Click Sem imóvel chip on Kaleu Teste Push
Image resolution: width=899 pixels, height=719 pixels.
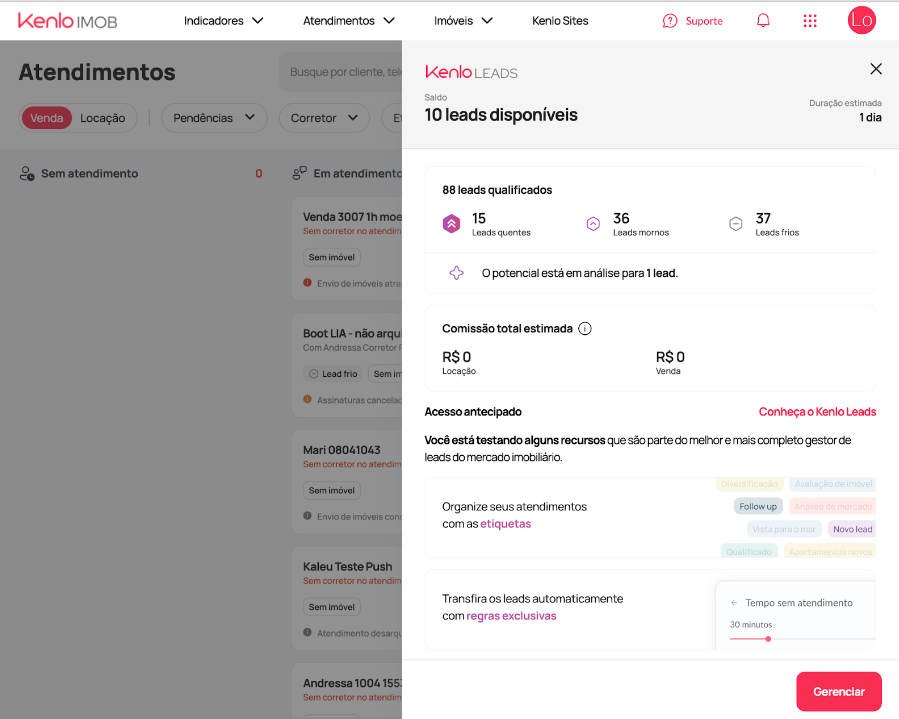pyautogui.click(x=331, y=607)
